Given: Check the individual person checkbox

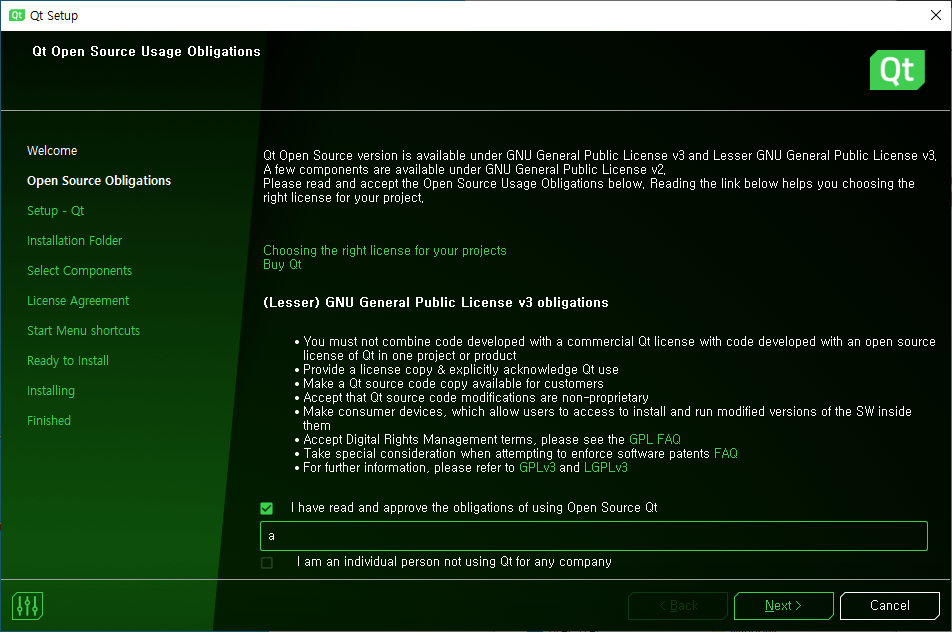Looking at the screenshot, I should pos(267,563).
